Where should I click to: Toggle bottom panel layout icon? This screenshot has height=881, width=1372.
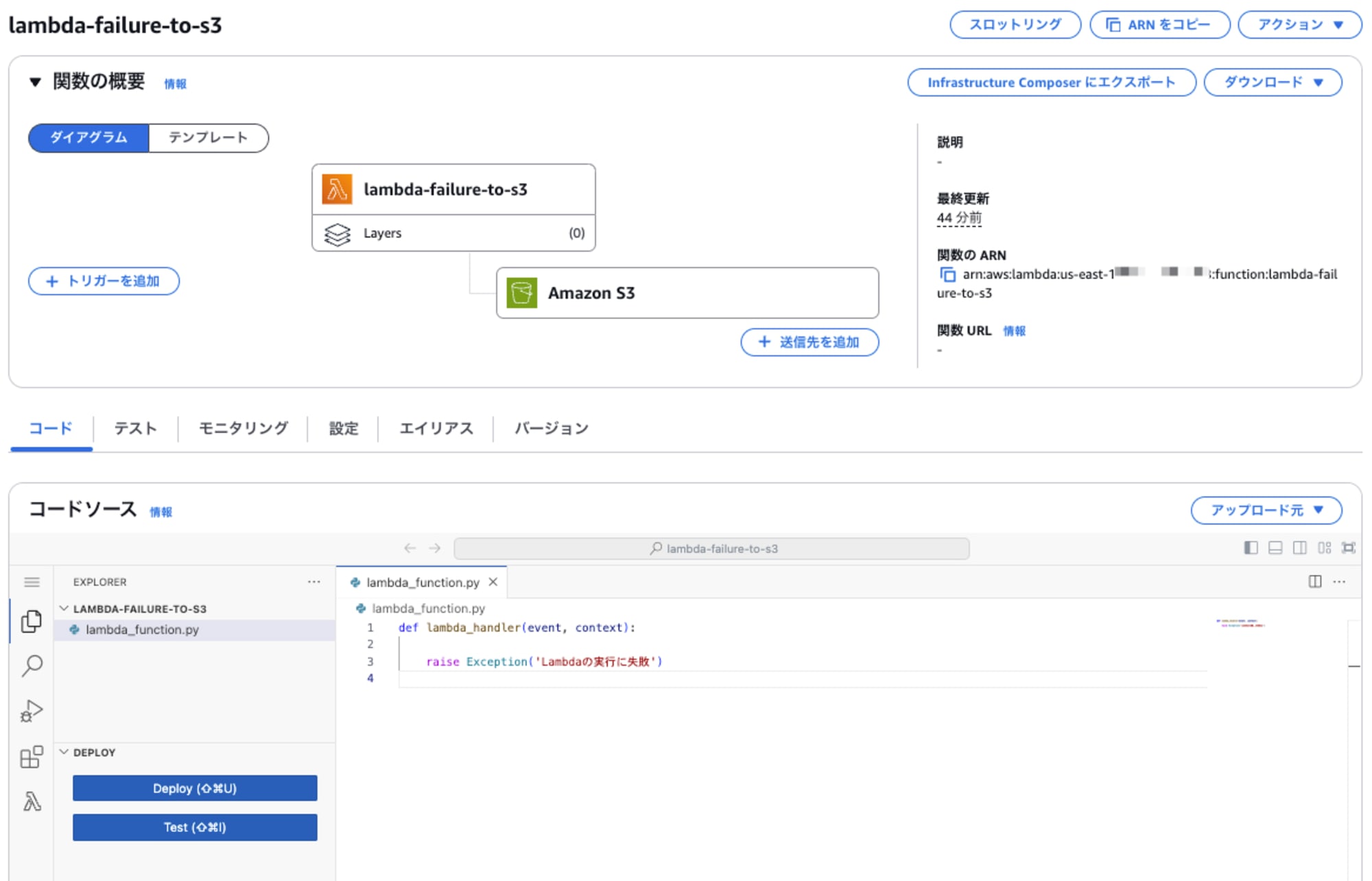tap(1275, 548)
